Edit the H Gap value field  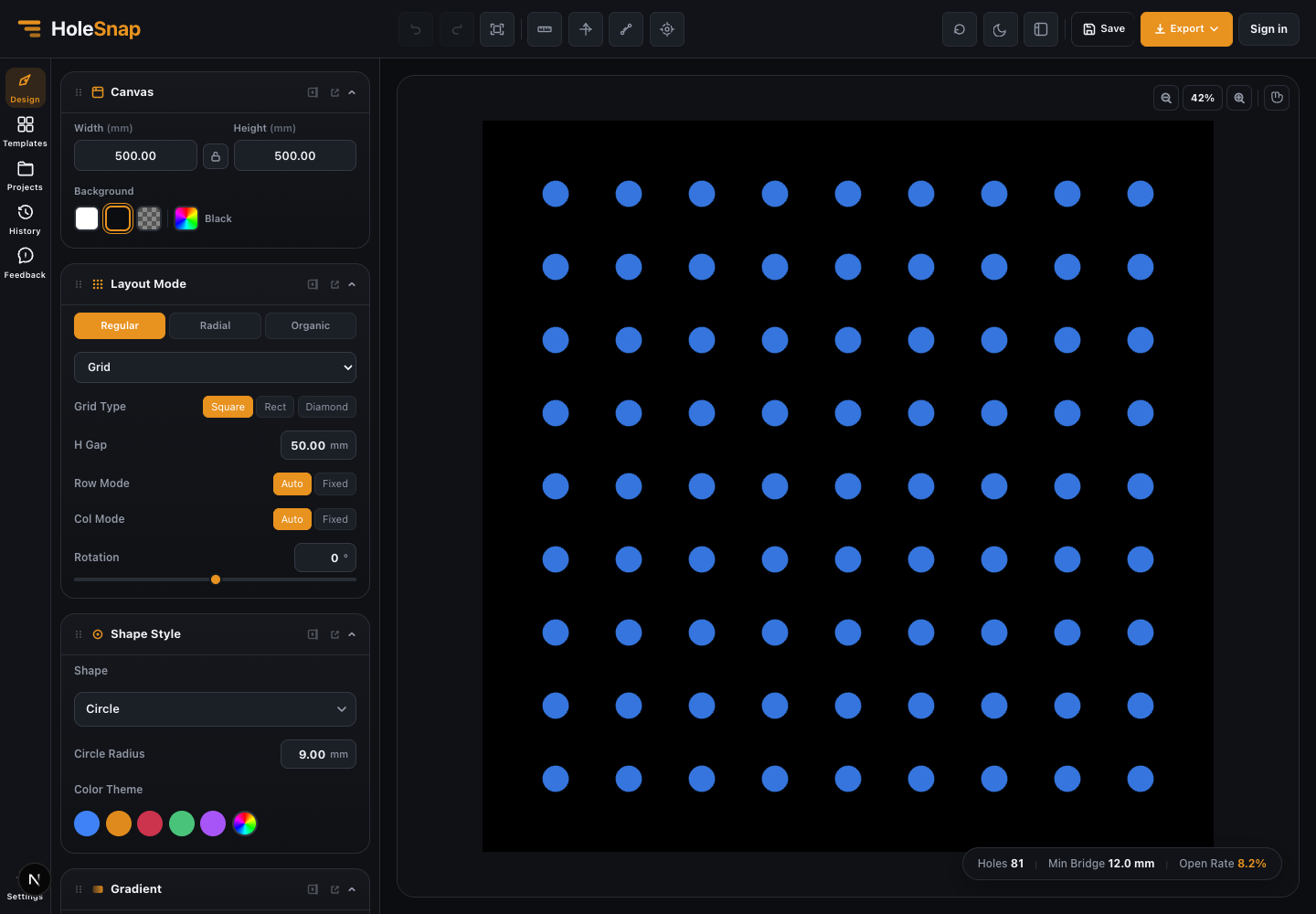(318, 445)
